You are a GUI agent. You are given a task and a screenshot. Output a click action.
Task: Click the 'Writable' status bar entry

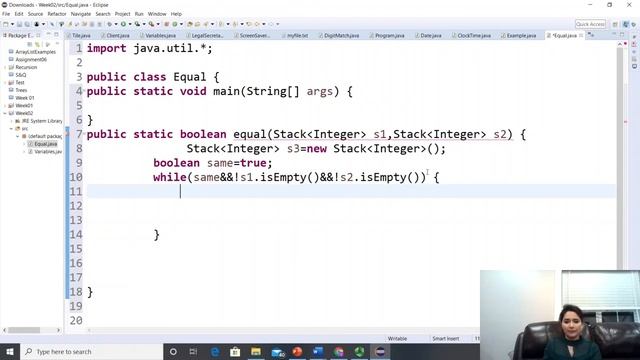[397, 339]
